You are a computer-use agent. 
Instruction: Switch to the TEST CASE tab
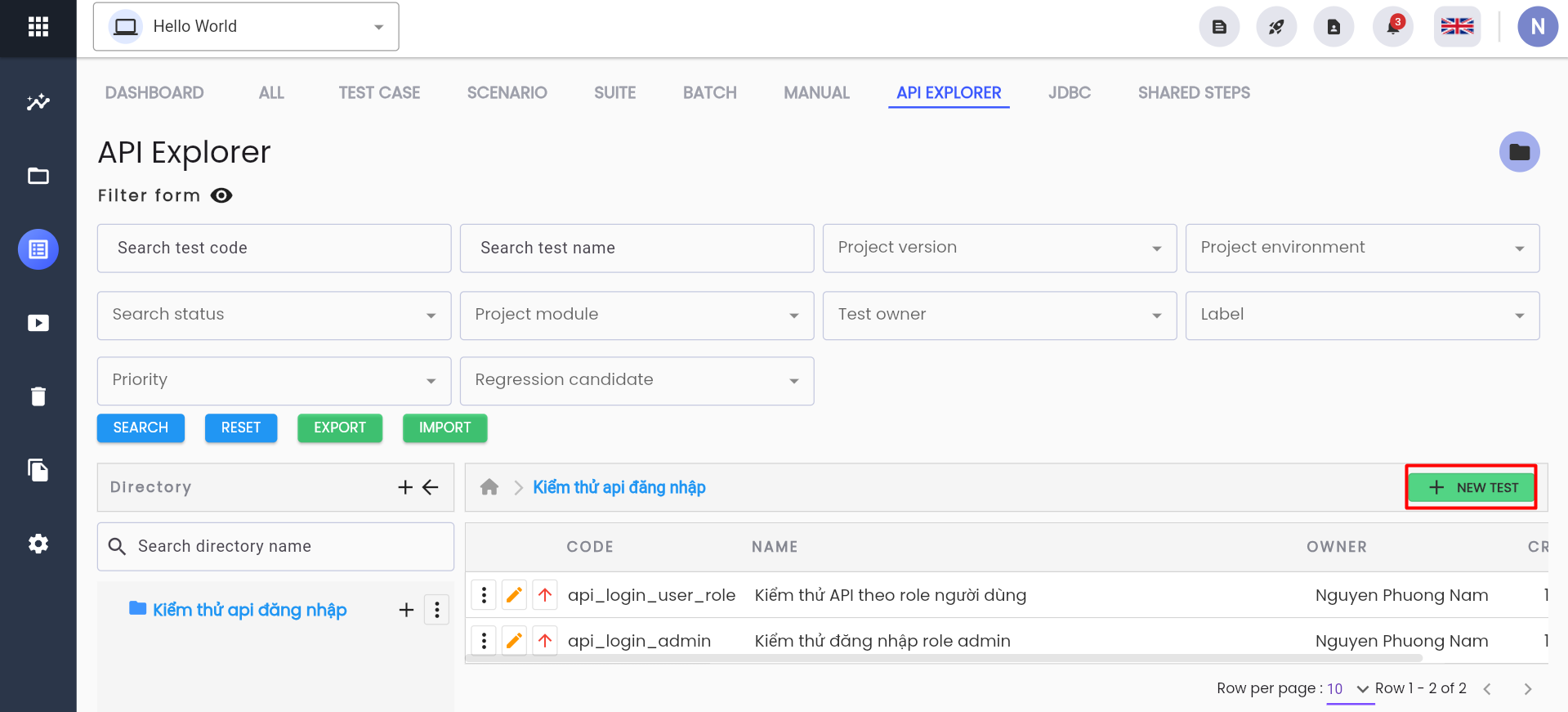(x=379, y=93)
